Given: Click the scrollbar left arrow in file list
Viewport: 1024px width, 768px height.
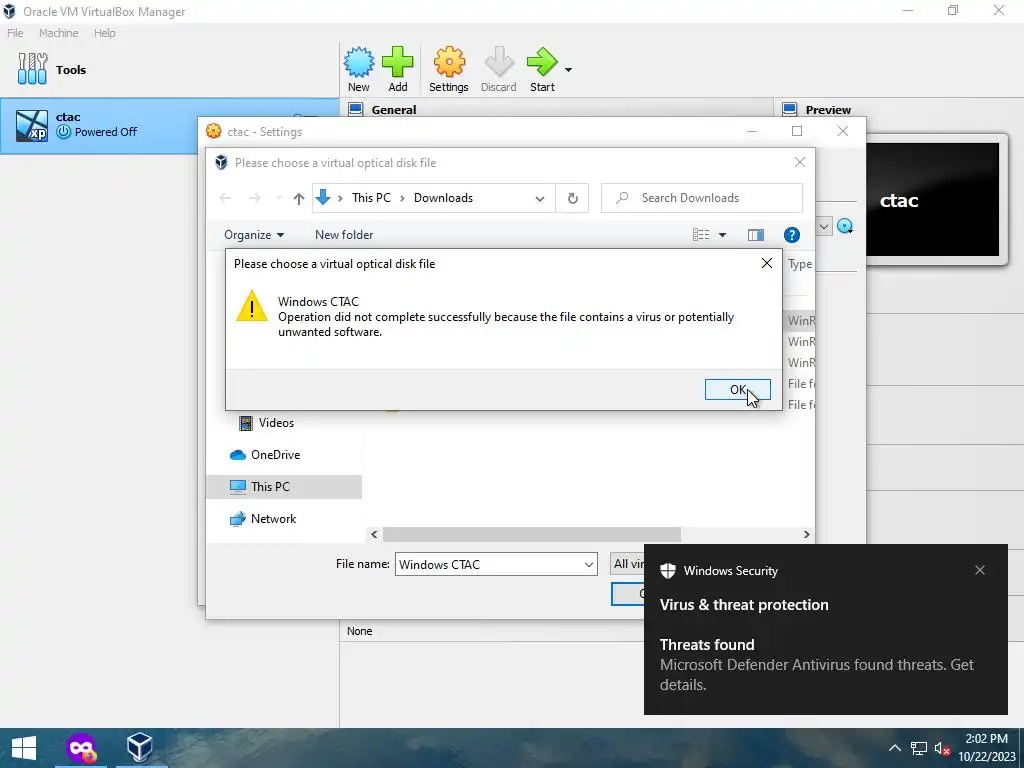Looking at the screenshot, I should pyautogui.click(x=374, y=534).
